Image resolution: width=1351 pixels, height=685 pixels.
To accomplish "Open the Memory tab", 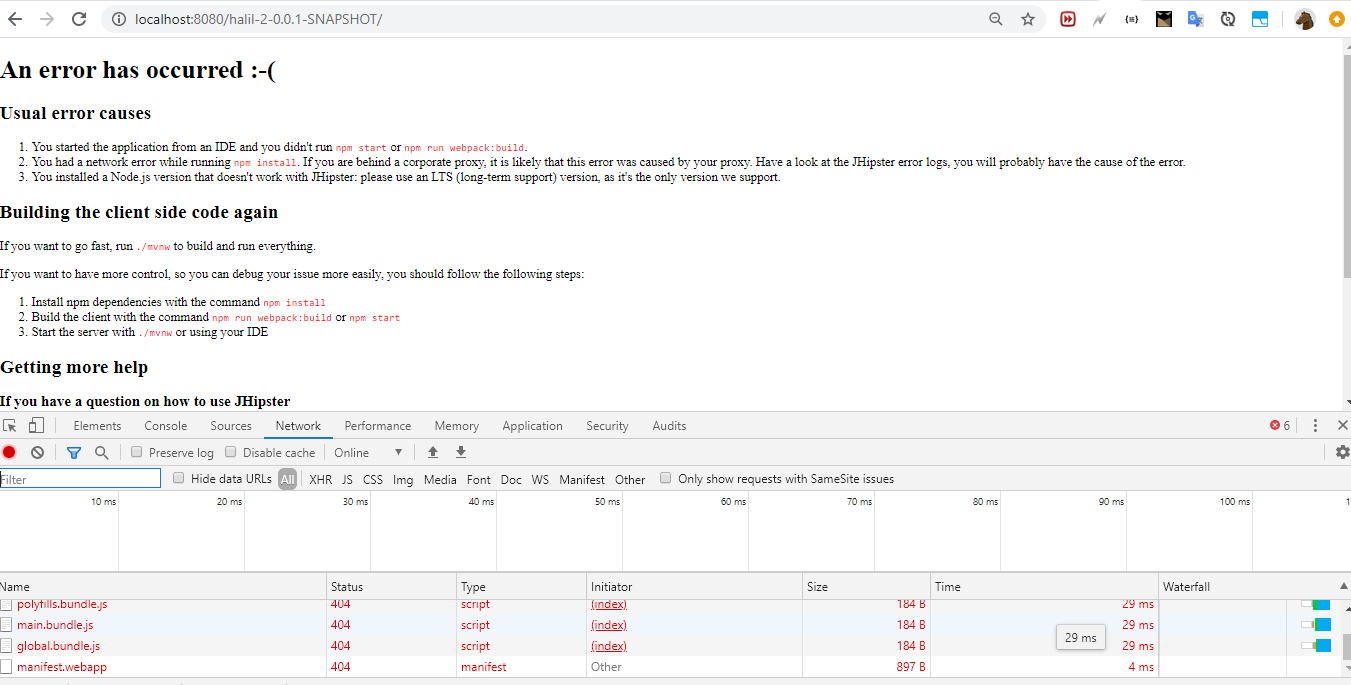I will pos(457,425).
